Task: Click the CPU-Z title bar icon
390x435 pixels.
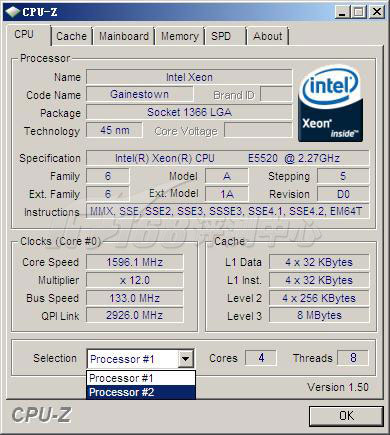Action: (13, 12)
